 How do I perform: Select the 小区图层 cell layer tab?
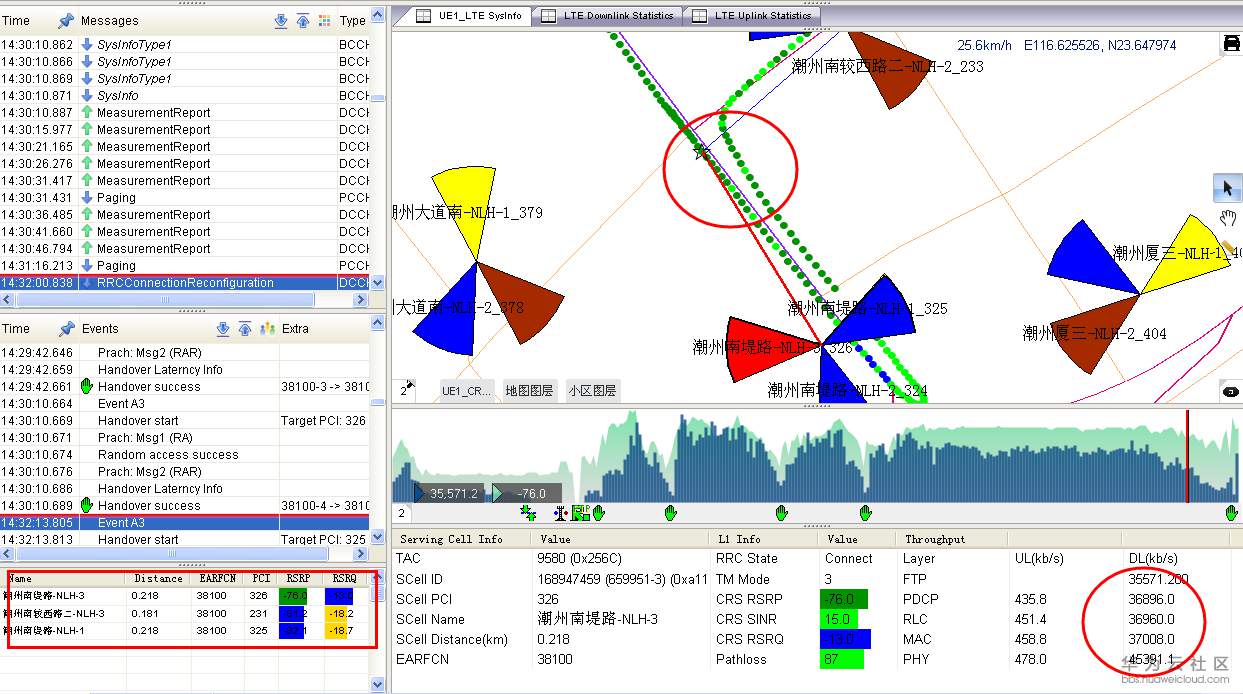592,391
